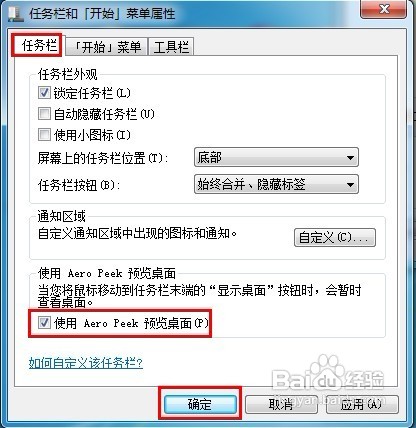
Task: Expand the 任务栏按钮 dropdown showing 始终合并、隐藏标签
Action: (x=276, y=184)
